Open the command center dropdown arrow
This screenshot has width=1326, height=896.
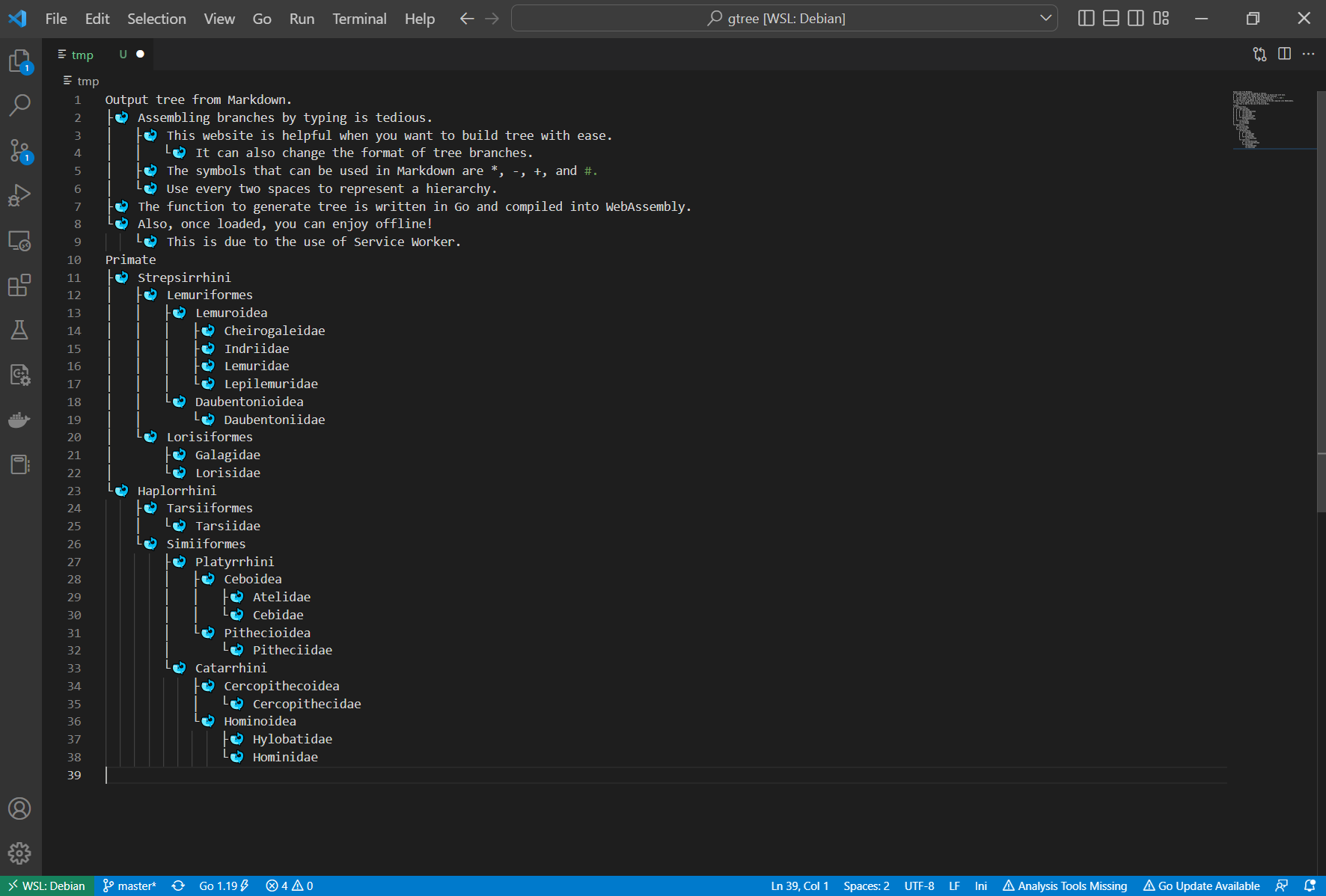(x=1046, y=19)
